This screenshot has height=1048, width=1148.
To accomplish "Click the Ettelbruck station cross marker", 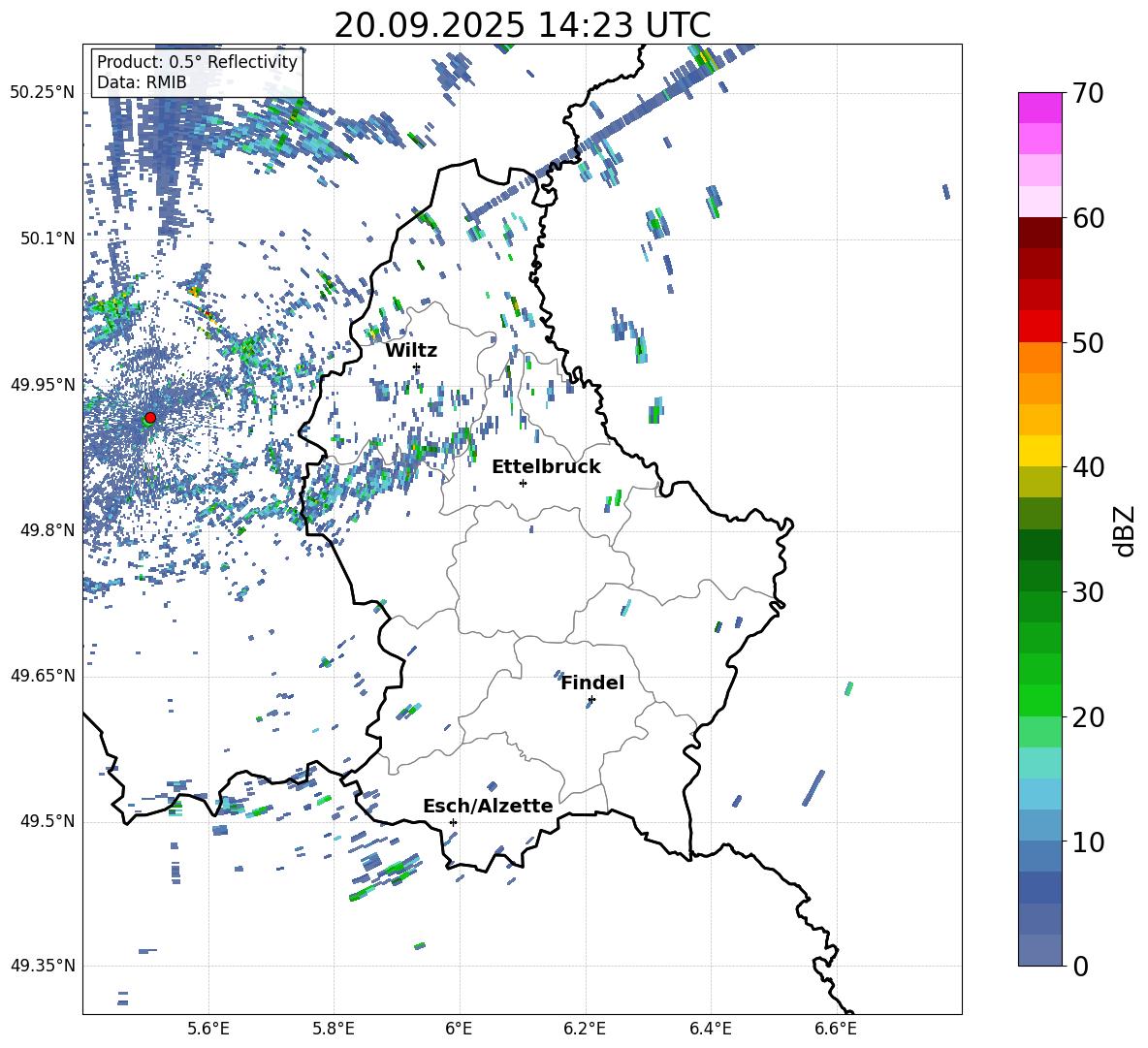I will 523,483.
